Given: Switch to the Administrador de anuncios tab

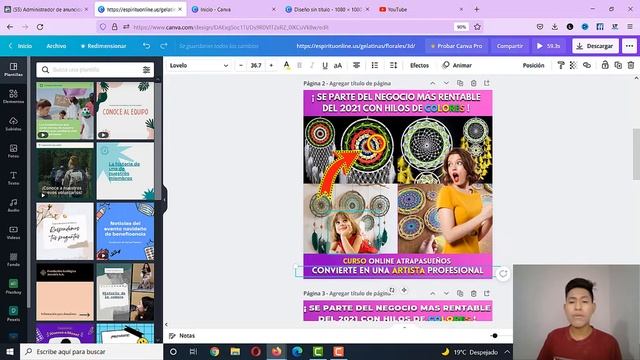Looking at the screenshot, I should click(x=46, y=9).
